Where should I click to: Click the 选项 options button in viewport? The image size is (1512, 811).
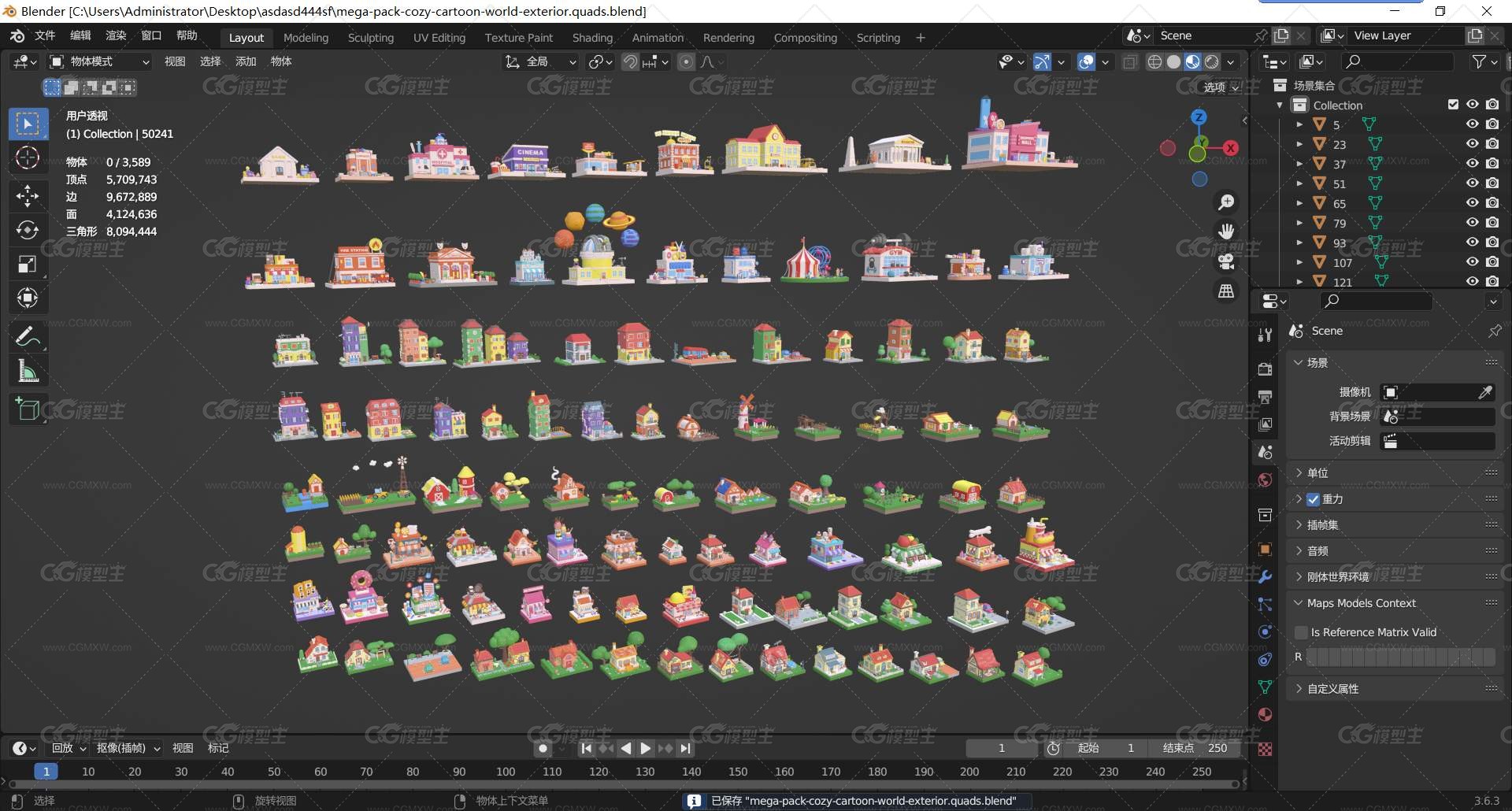tap(1221, 87)
